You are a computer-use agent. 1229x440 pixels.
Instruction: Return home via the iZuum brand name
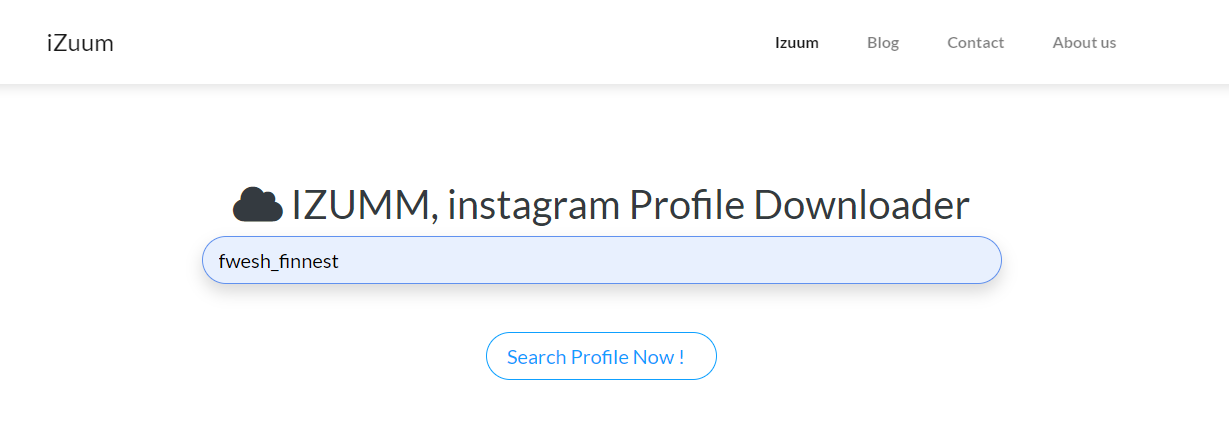click(80, 43)
